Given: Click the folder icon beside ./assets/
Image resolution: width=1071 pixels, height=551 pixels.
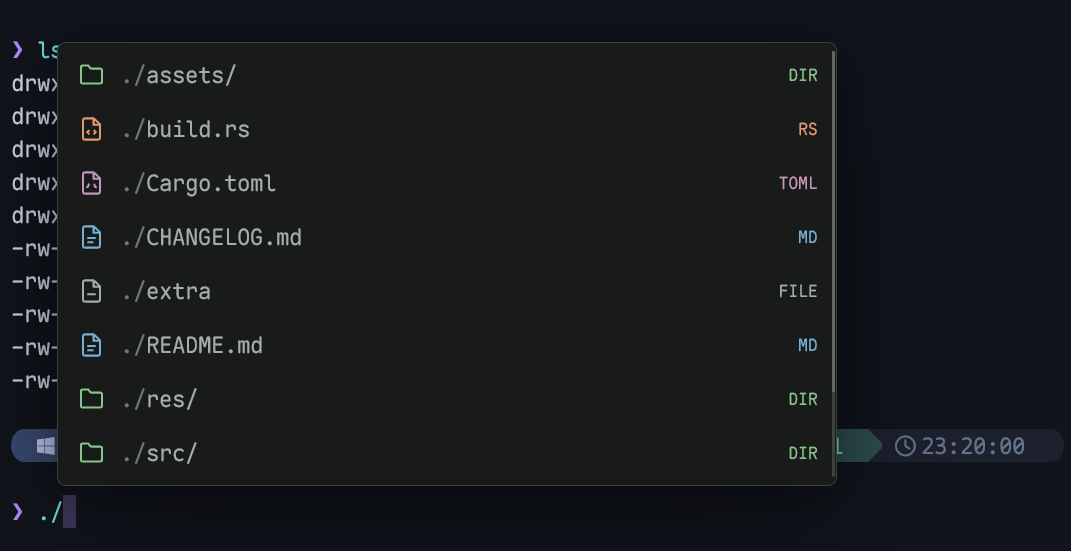Looking at the screenshot, I should [x=91, y=75].
